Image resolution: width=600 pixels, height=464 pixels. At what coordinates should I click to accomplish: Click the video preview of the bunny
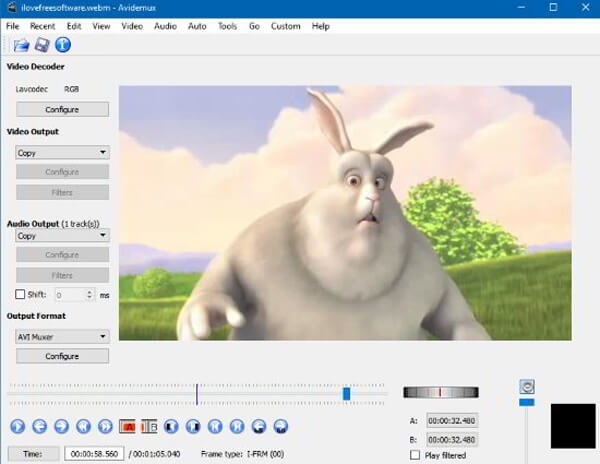[345, 213]
